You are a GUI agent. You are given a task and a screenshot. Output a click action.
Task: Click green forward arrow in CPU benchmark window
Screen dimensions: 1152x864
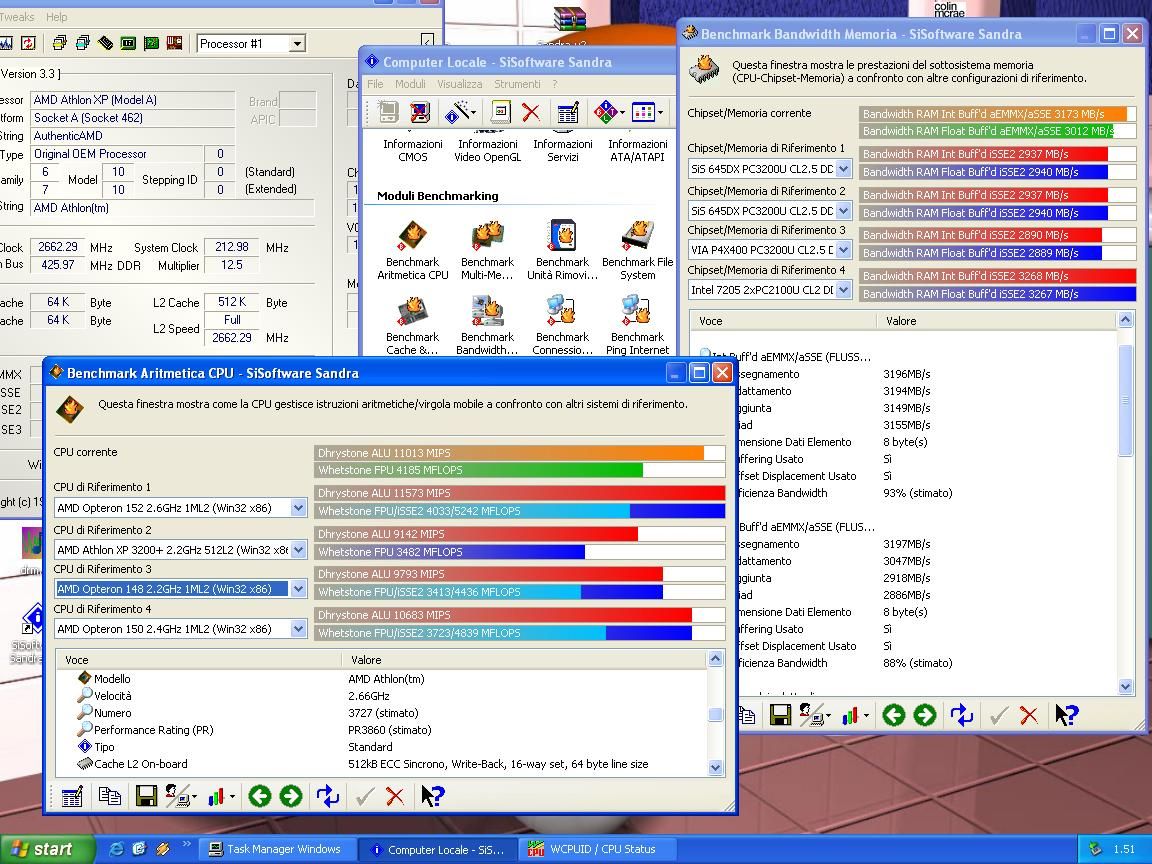(291, 796)
